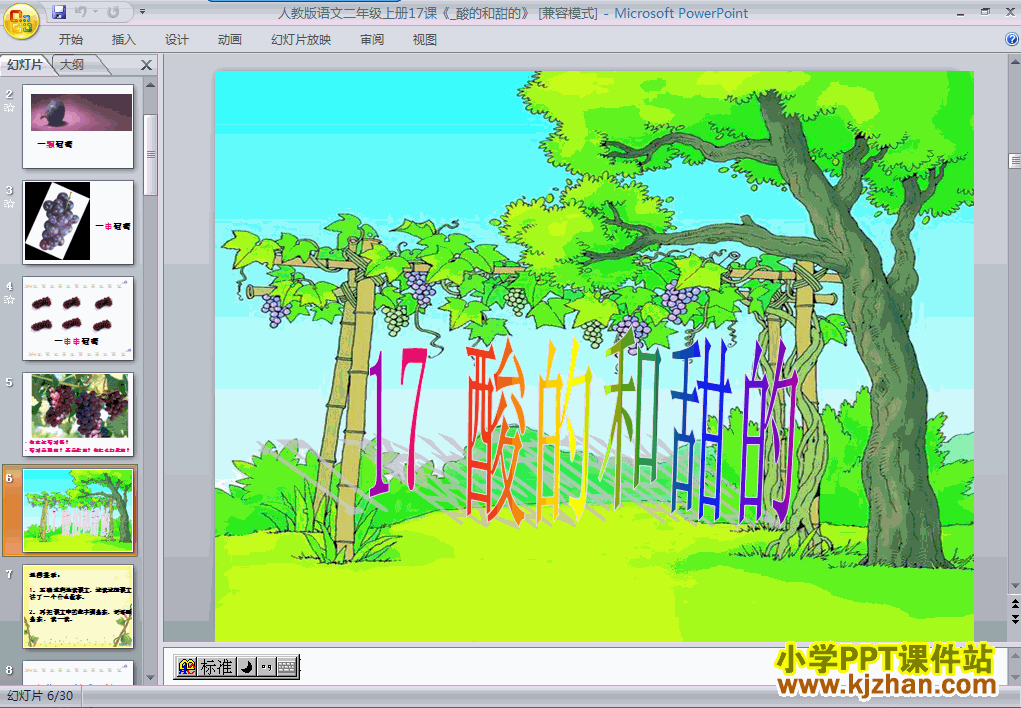Go to previous slide with double-up arrow

tap(1014, 604)
